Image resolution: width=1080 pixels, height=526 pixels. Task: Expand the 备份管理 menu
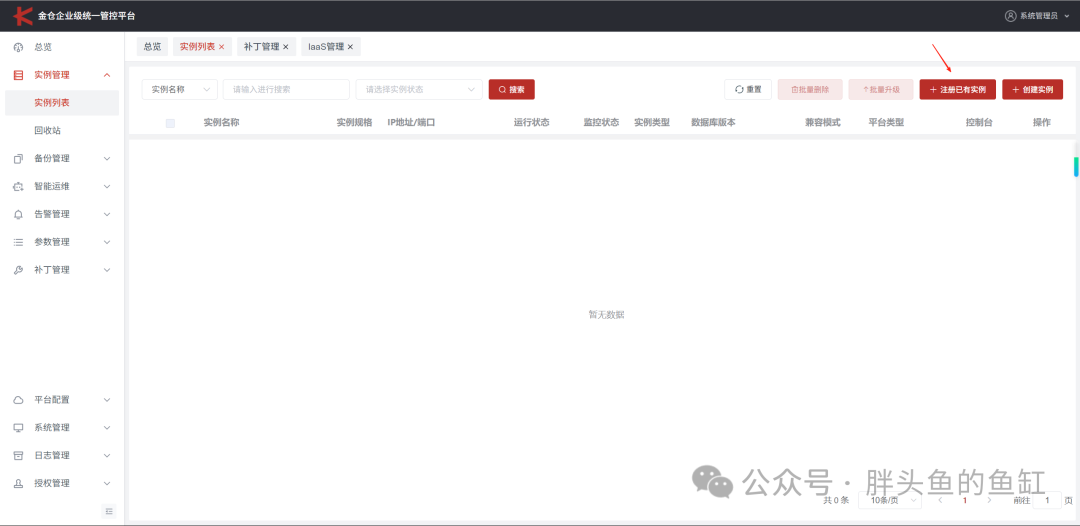[107, 158]
